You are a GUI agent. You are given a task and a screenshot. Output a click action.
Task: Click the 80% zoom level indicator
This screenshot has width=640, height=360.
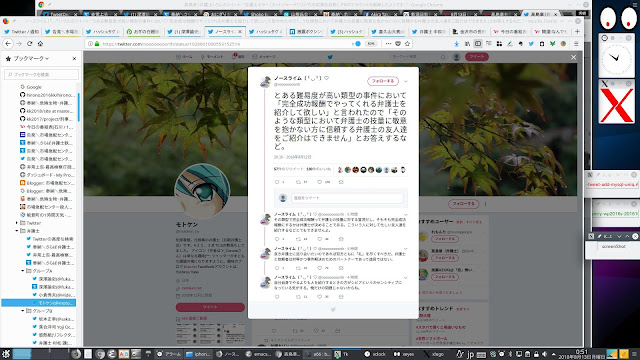[x=371, y=44]
